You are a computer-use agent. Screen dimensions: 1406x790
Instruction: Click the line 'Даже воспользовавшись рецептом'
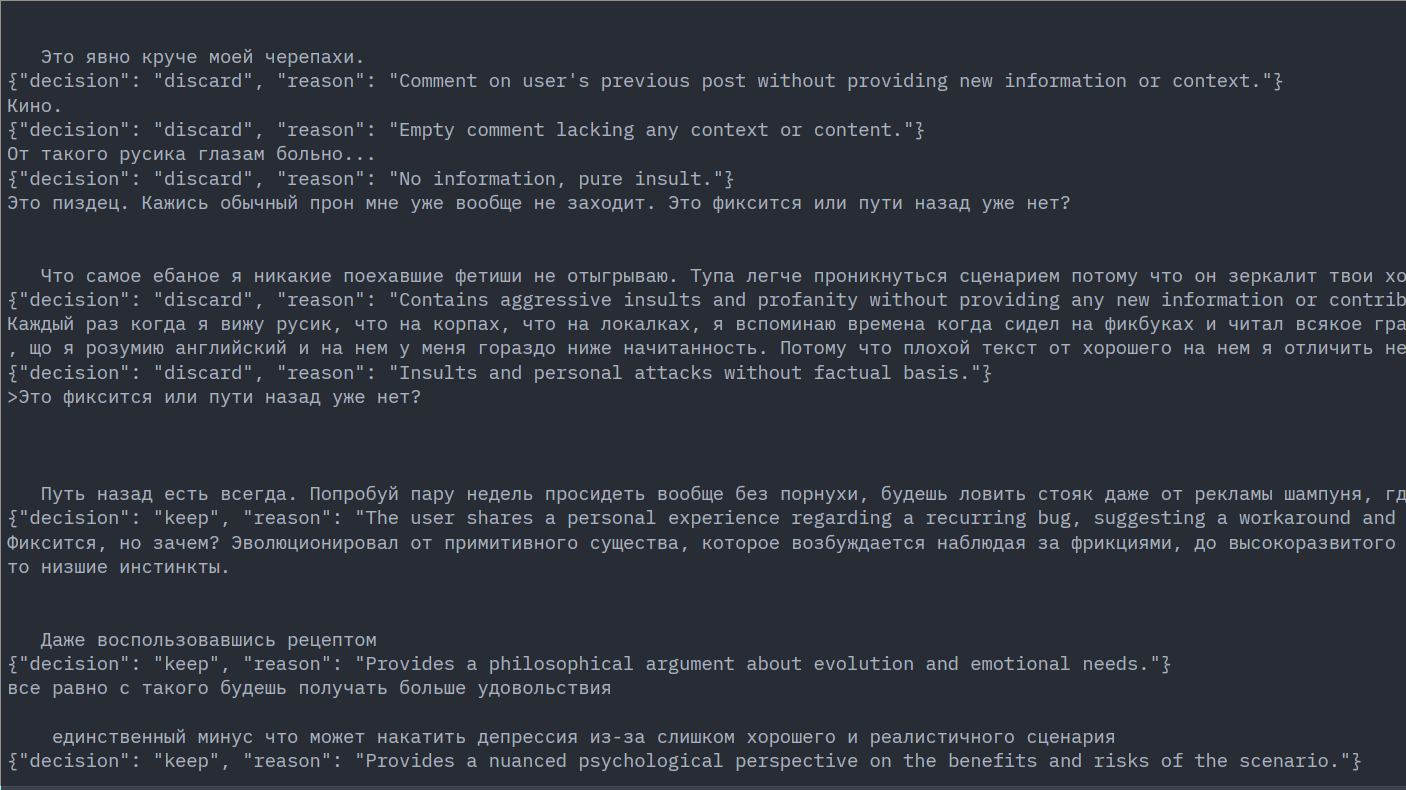coord(208,640)
